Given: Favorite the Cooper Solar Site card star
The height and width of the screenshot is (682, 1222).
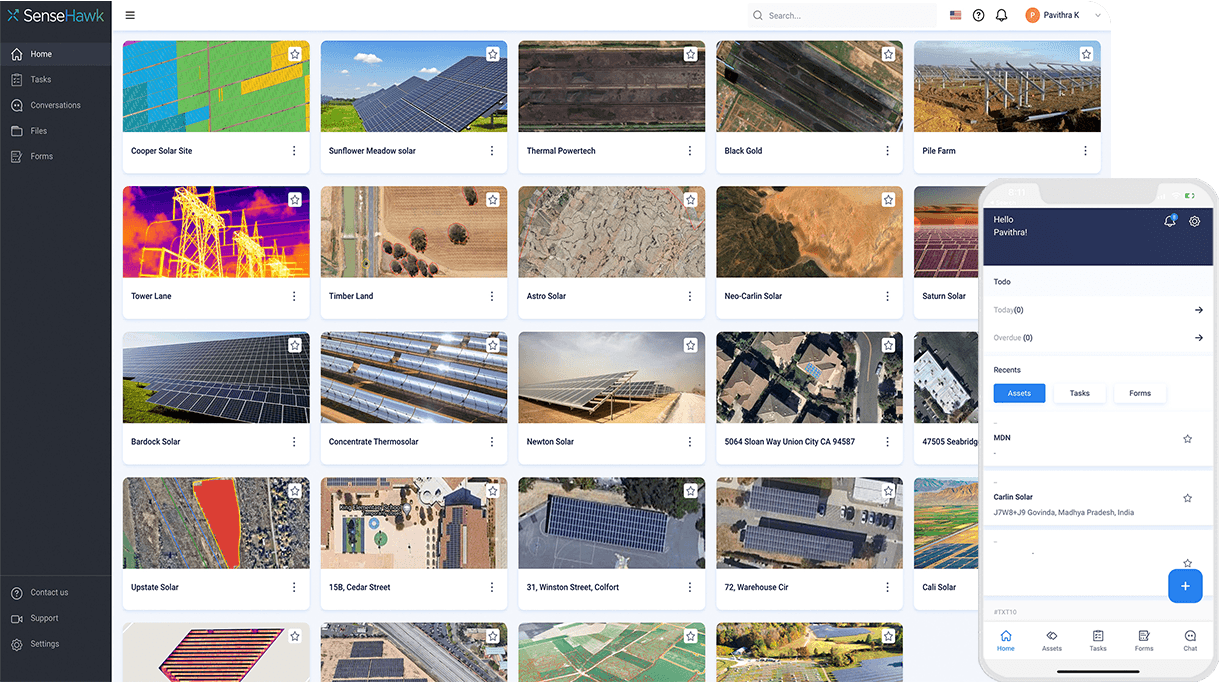Looking at the screenshot, I should (x=295, y=54).
